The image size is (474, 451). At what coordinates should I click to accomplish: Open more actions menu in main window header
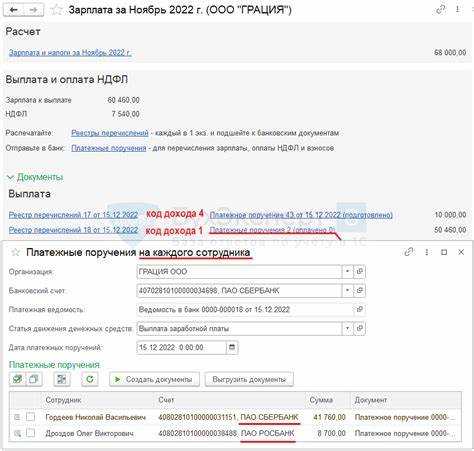tap(458, 10)
